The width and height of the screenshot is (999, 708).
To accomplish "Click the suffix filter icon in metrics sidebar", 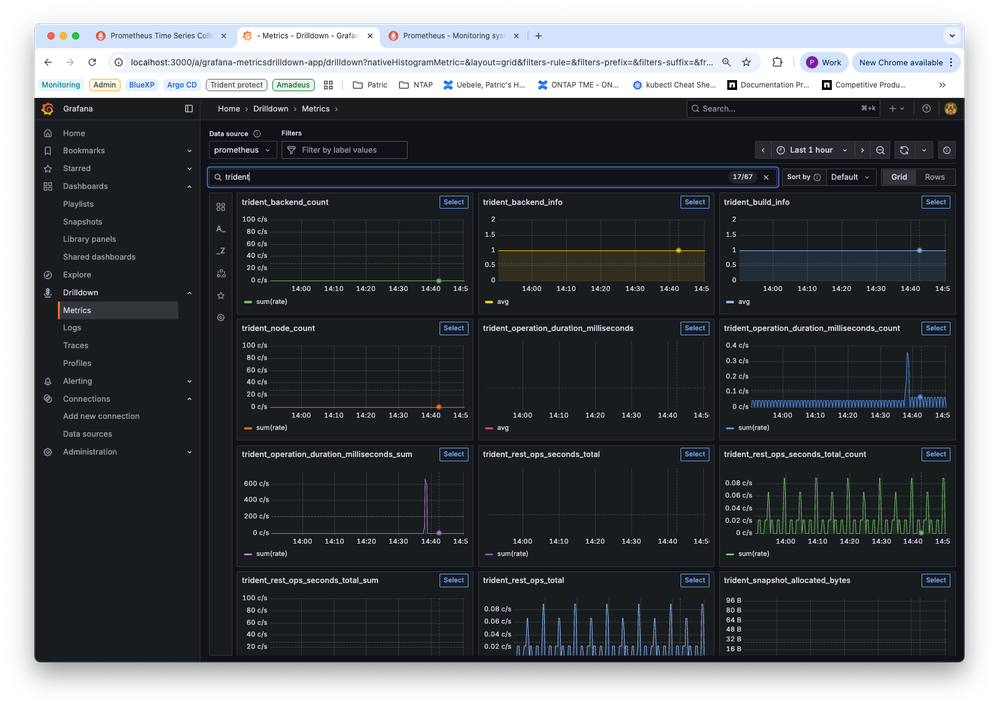I will tap(220, 251).
